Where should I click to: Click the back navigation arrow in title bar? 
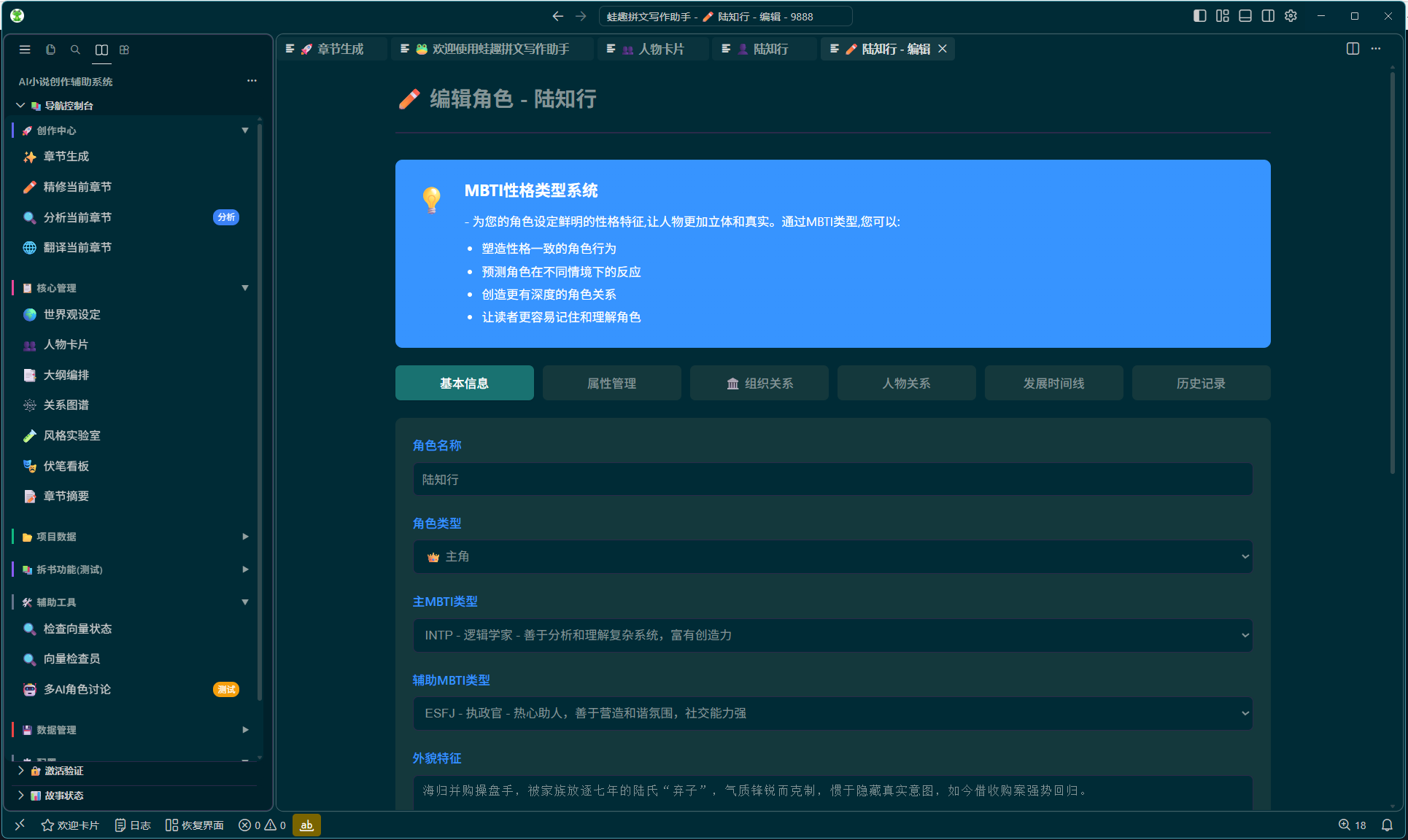click(x=558, y=16)
